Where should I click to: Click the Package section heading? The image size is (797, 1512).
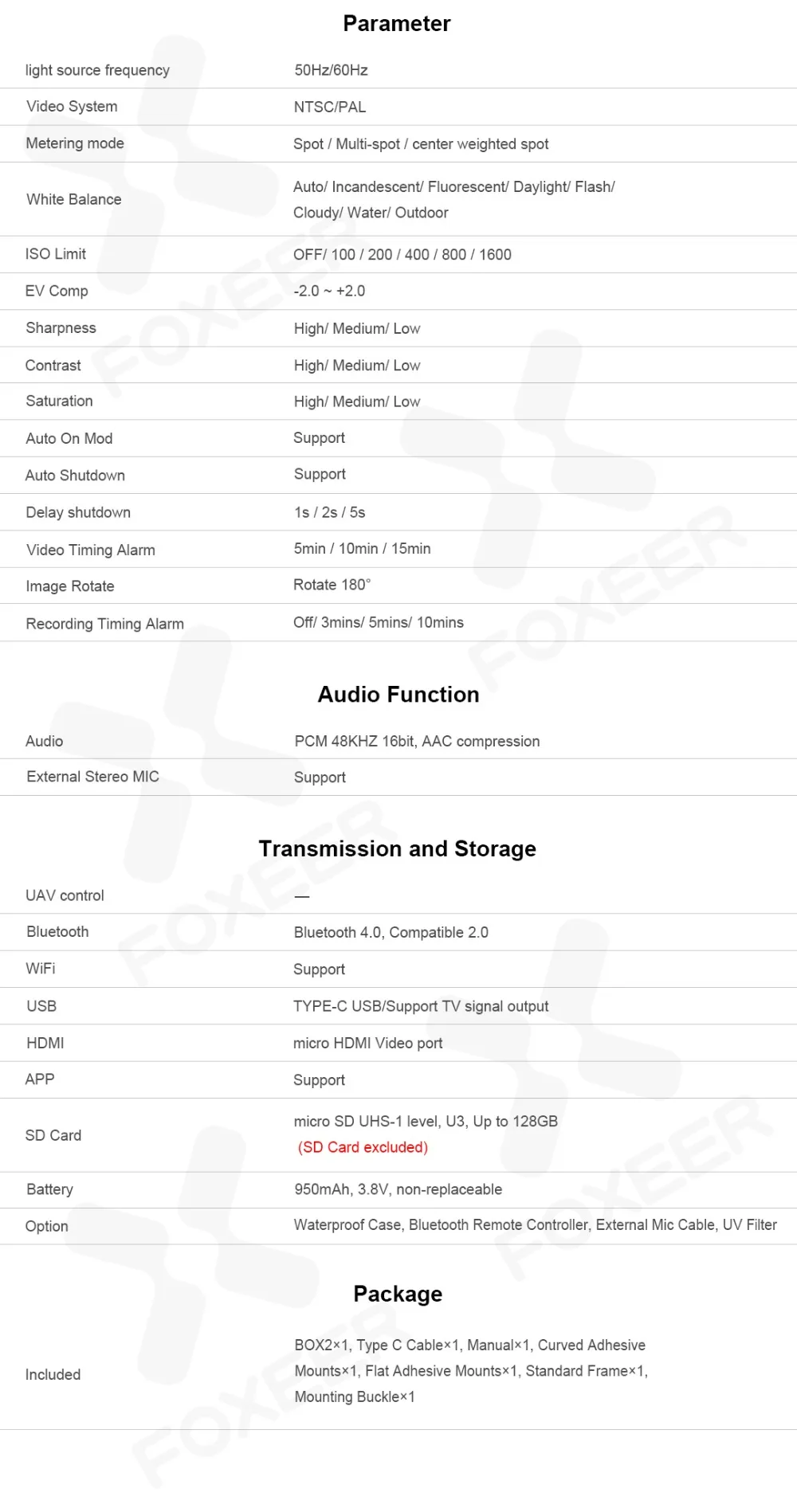tap(398, 1294)
